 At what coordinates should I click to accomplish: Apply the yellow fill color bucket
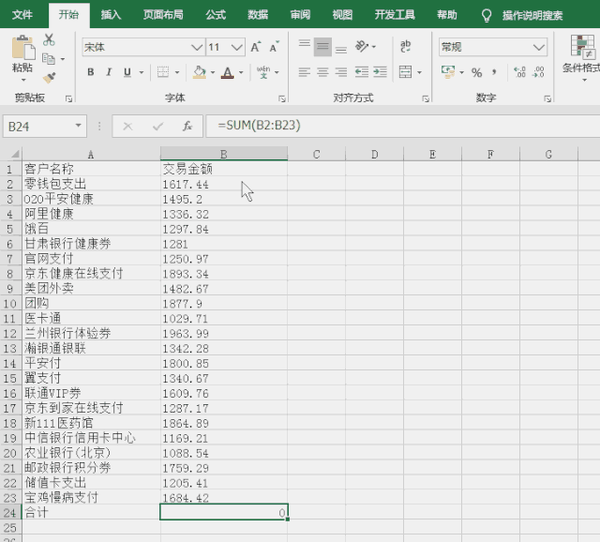[199, 72]
